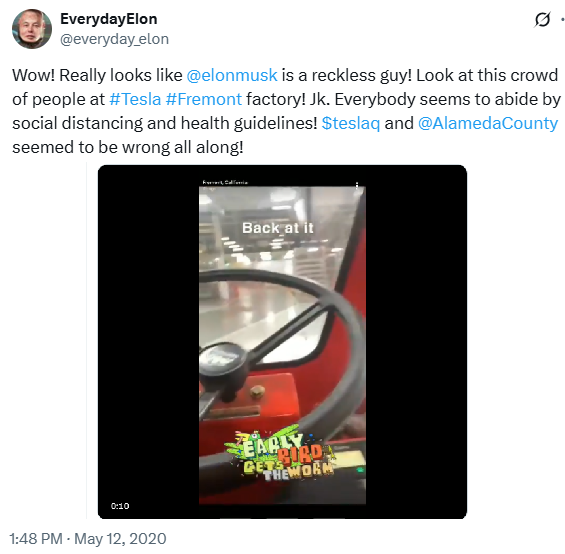Image resolution: width=565 pixels, height=554 pixels.
Task: Open the more options dot menu
Action: pyautogui.click(x=562, y=20)
